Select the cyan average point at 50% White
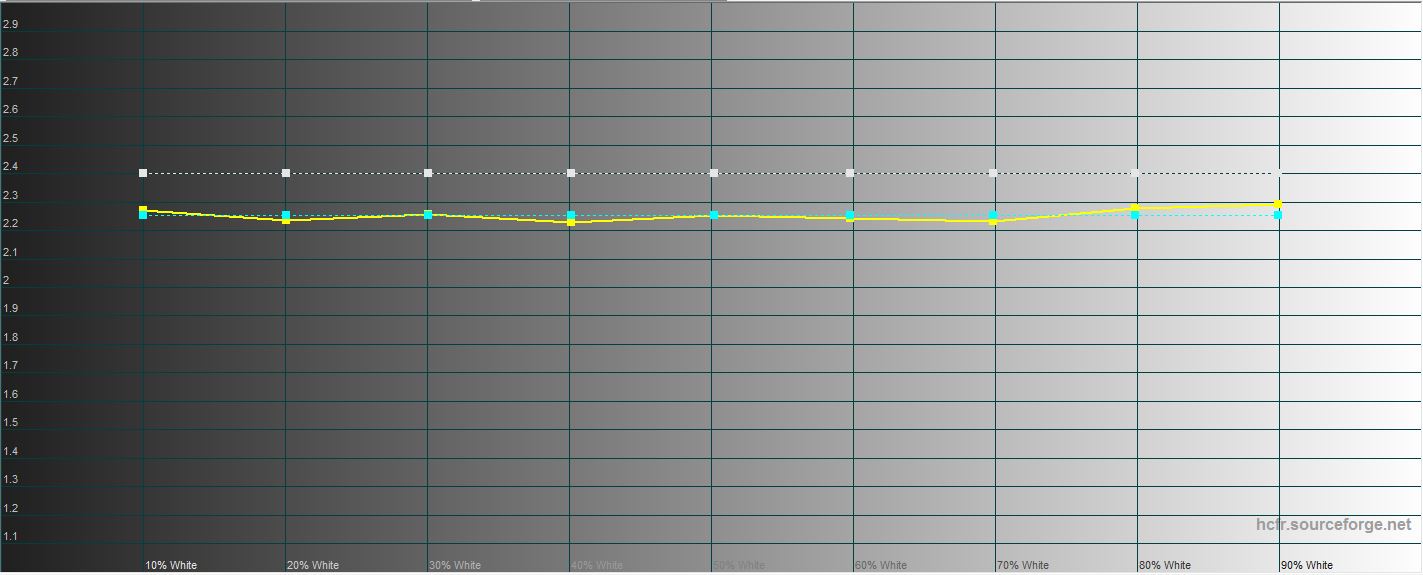The image size is (1423, 575). pyautogui.click(x=714, y=215)
